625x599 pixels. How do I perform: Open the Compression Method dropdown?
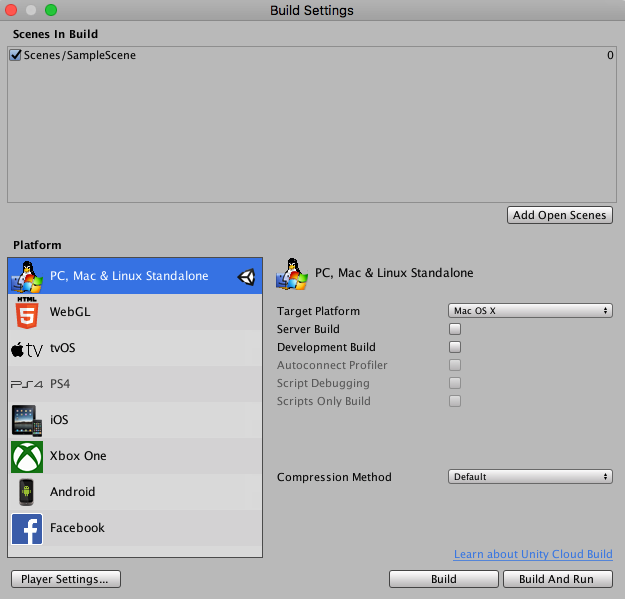click(530, 477)
